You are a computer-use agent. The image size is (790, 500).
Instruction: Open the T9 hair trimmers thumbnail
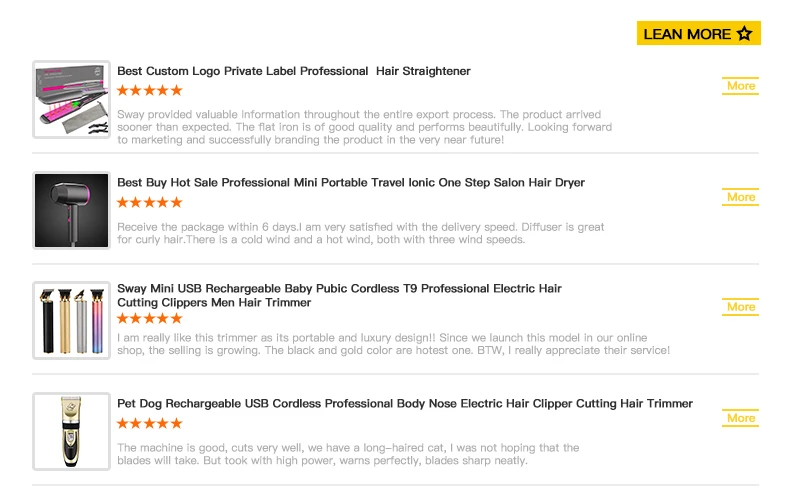point(71,320)
